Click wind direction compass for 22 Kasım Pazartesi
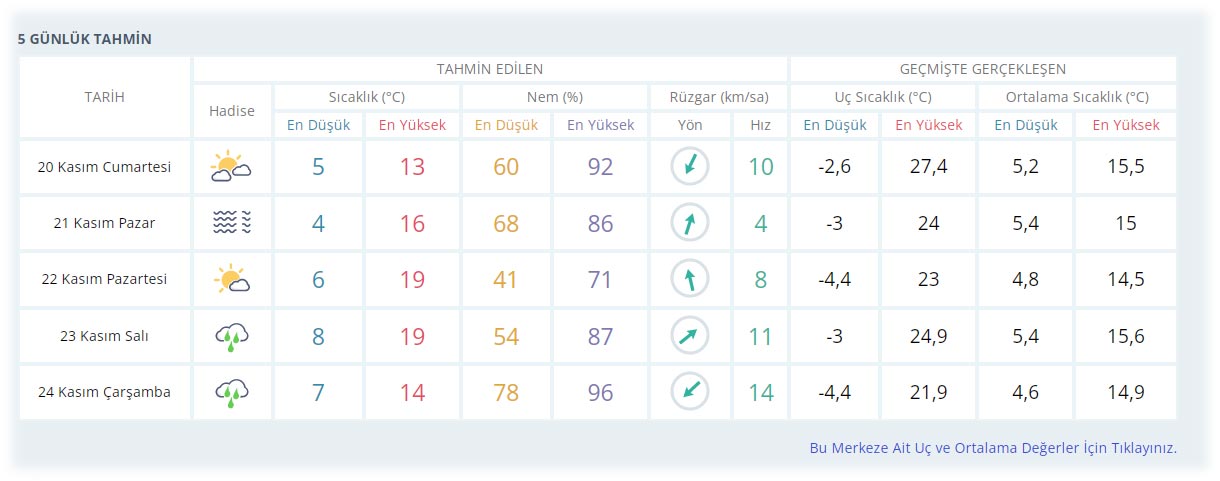The width and height of the screenshot is (1220, 481). tap(689, 279)
